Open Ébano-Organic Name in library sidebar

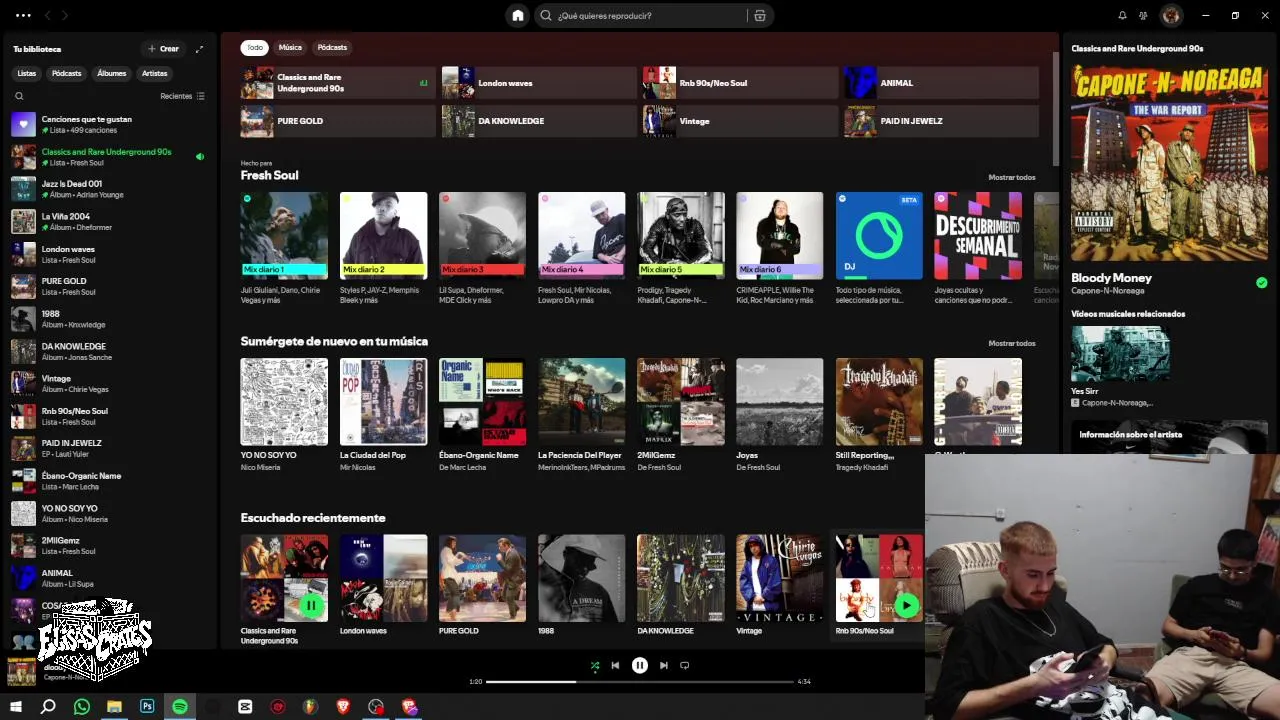(x=108, y=481)
